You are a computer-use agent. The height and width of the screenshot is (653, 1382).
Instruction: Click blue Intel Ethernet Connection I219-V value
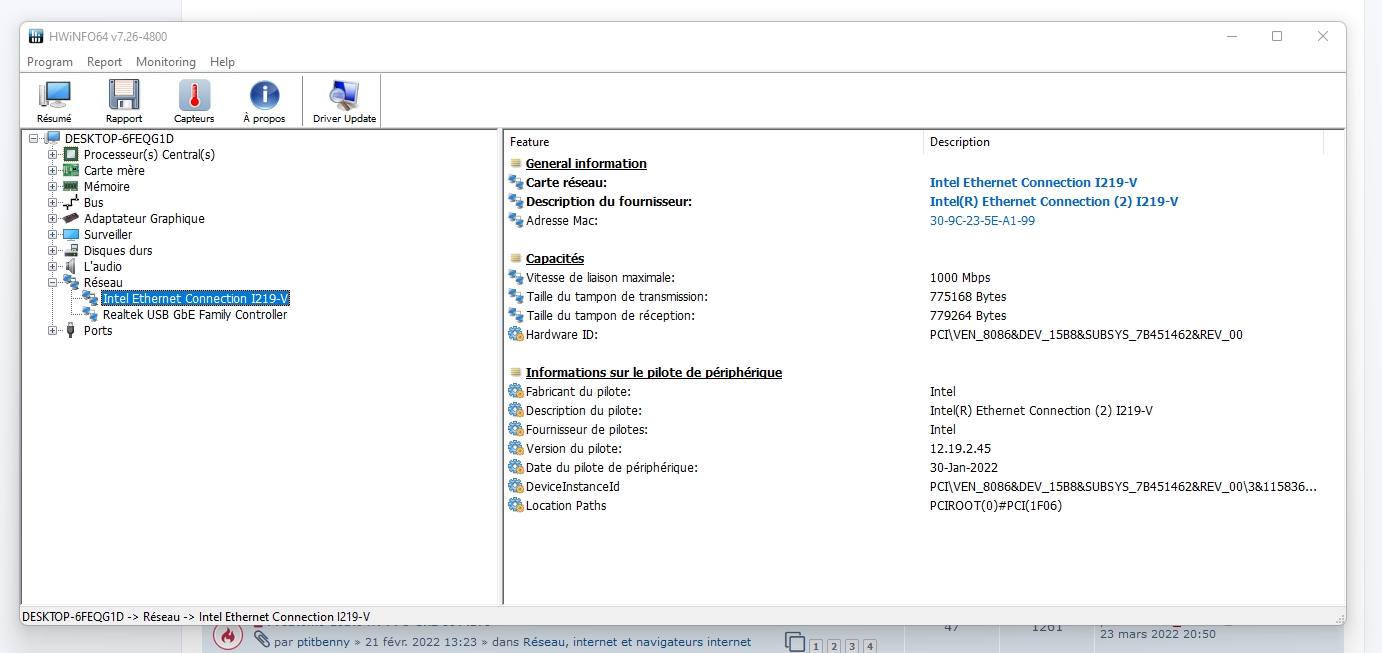pyautogui.click(x=1033, y=183)
